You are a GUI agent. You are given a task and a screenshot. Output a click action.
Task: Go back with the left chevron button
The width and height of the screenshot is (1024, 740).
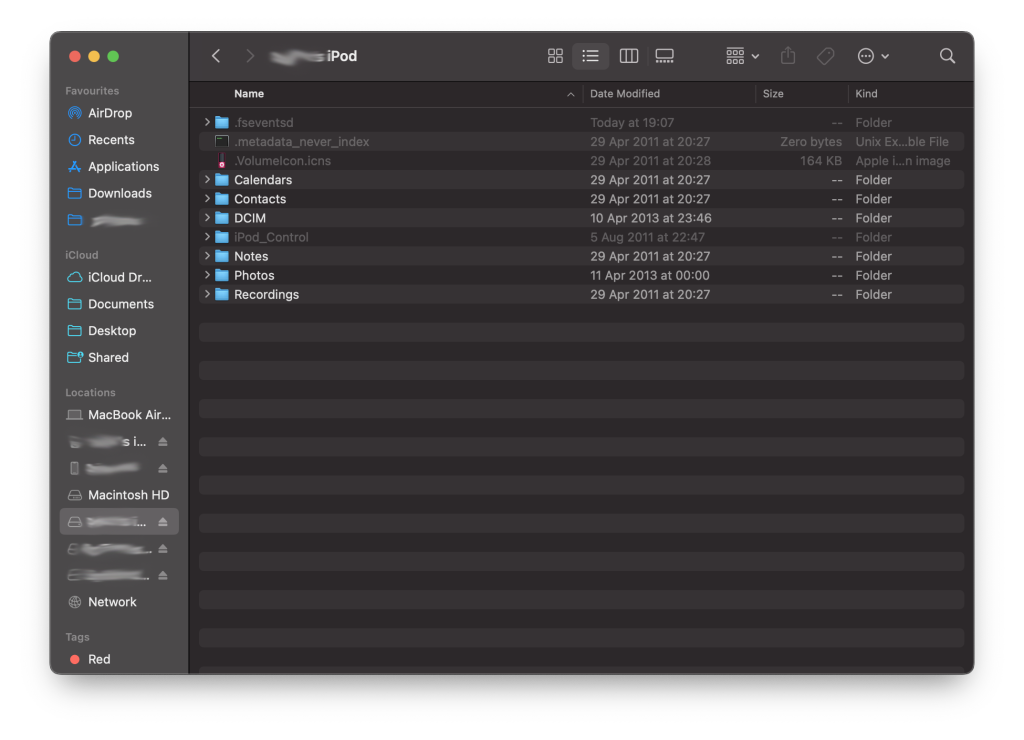point(216,56)
